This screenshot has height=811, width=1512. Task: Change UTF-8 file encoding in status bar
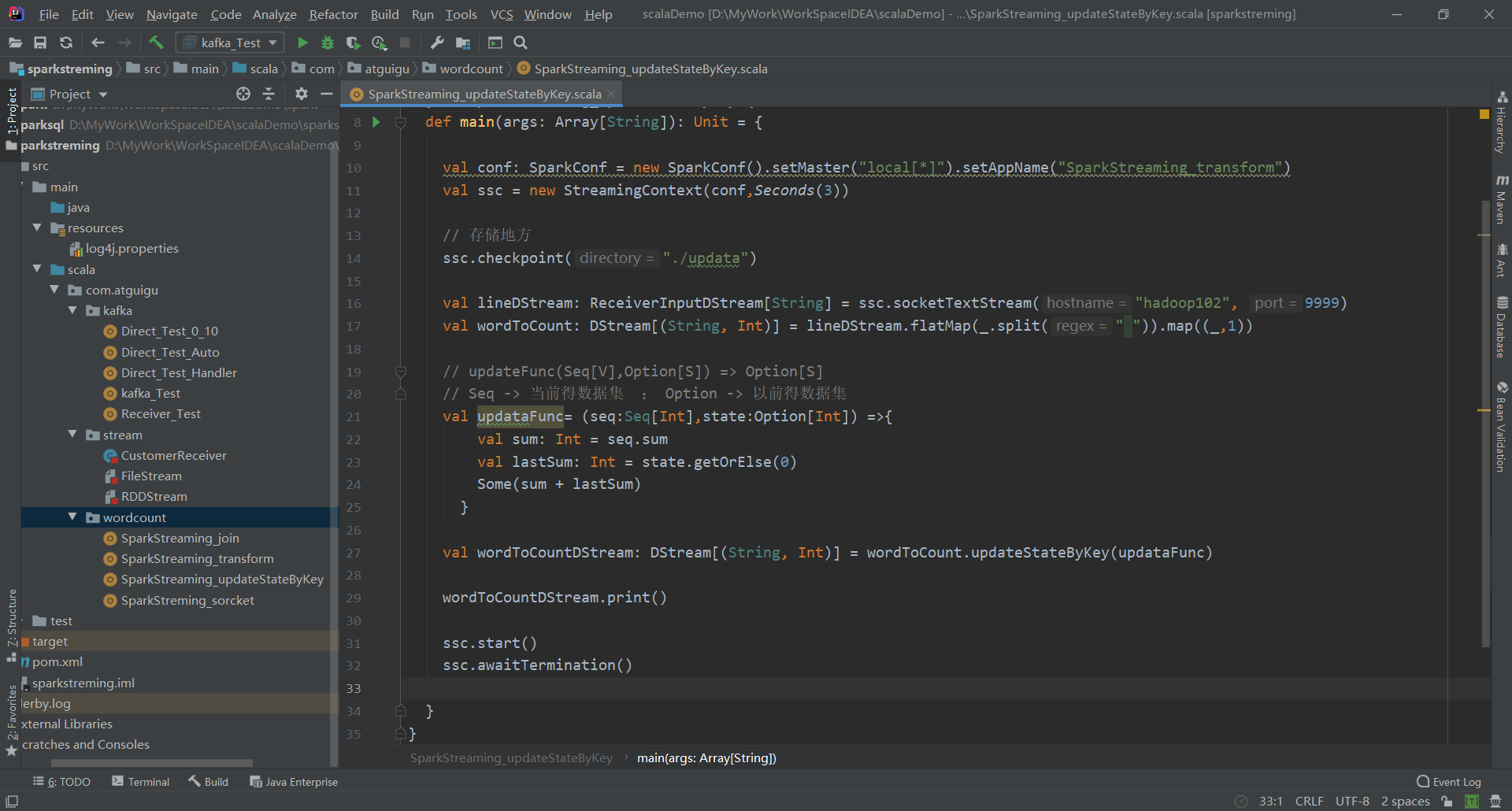(1352, 801)
